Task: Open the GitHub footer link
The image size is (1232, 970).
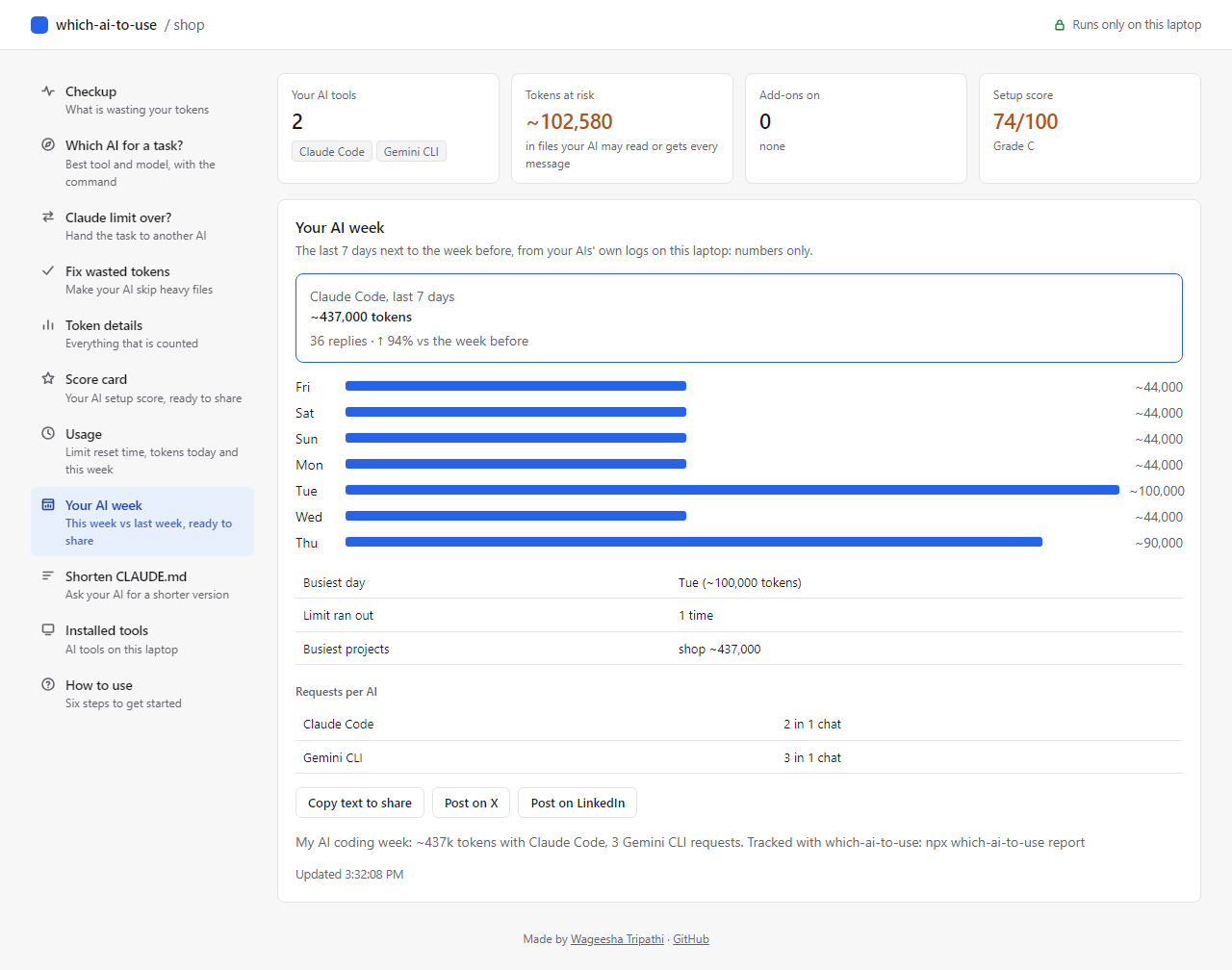Action: pyautogui.click(x=691, y=939)
